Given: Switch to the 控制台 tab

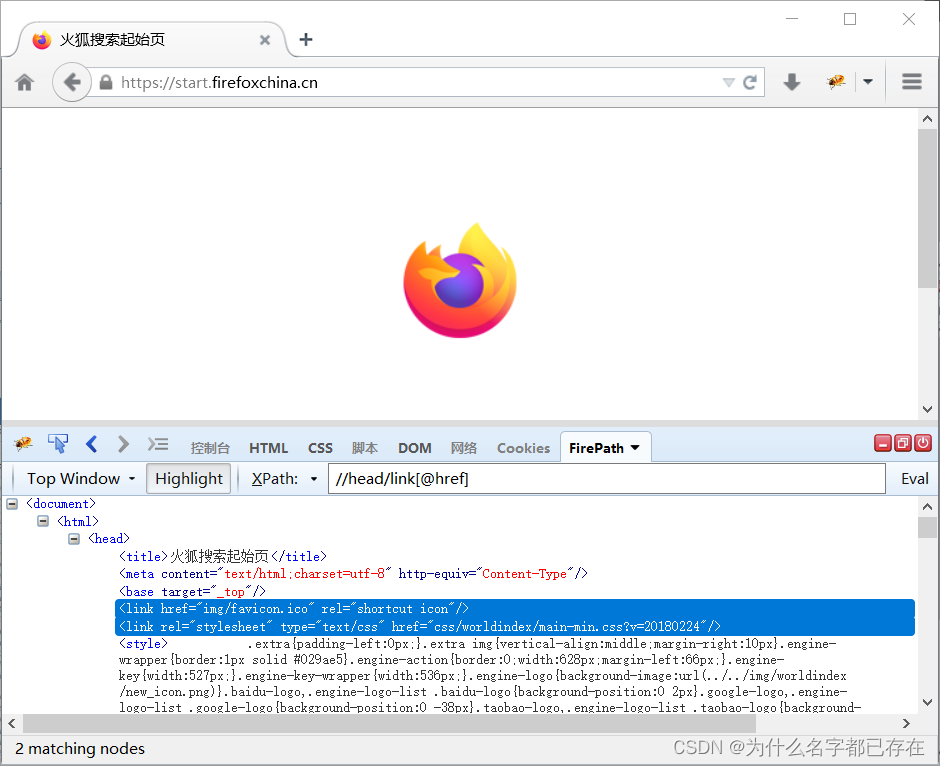Looking at the screenshot, I should tap(210, 448).
